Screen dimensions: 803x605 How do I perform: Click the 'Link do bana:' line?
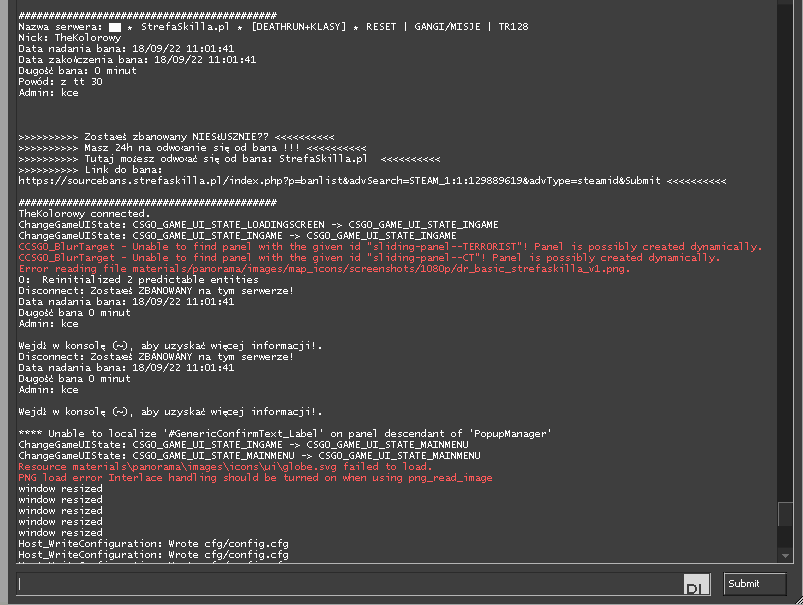(x=90, y=170)
